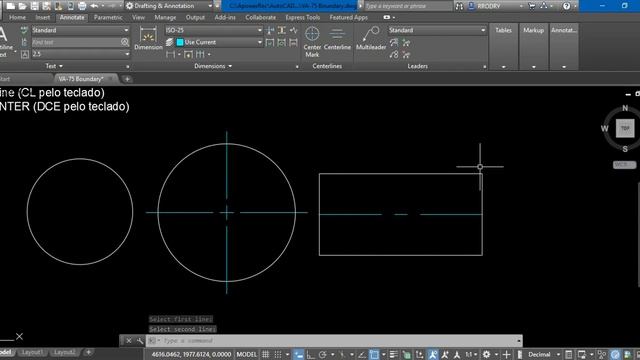Switch to the Insert ribbon tab
This screenshot has height=360, width=640.
42,18
